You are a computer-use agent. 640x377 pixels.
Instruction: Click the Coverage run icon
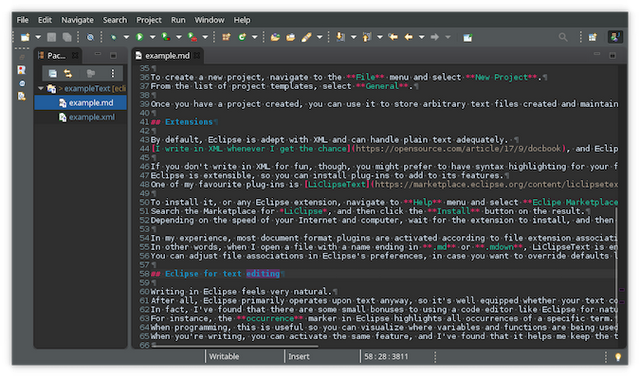coord(166,37)
